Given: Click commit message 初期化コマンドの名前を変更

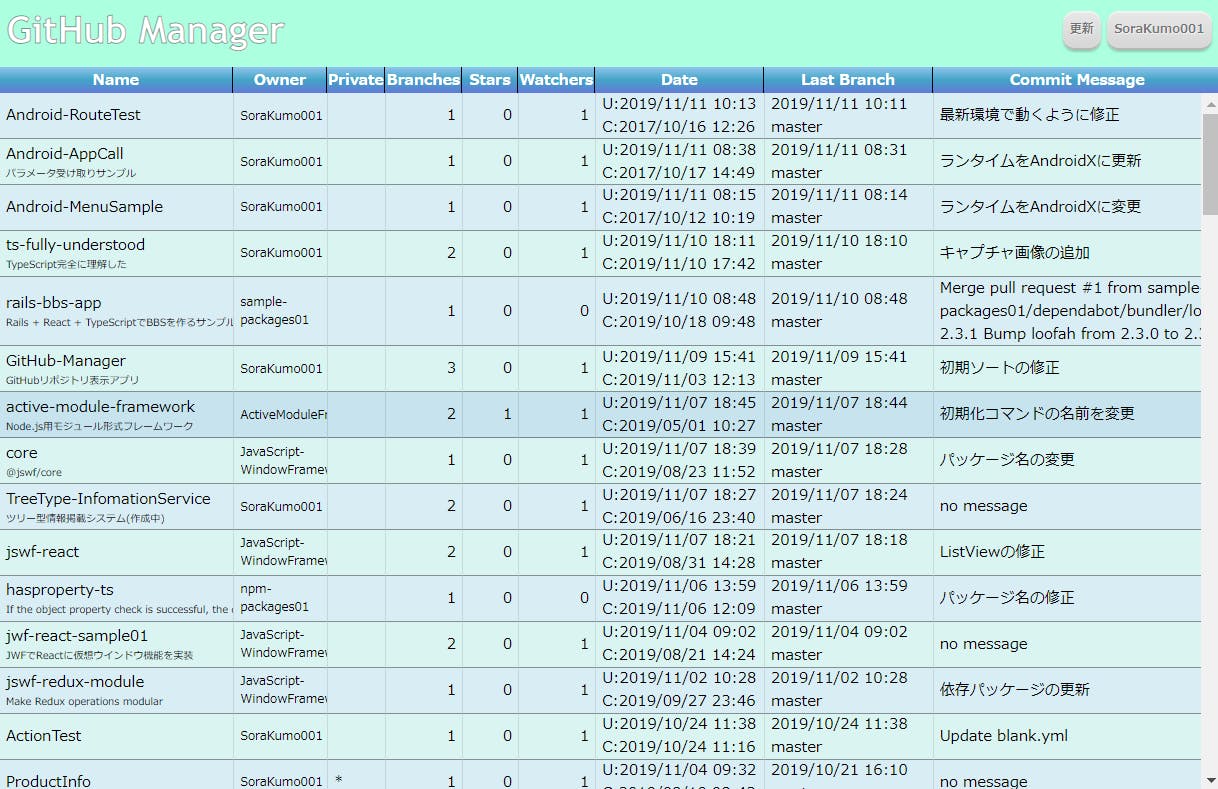Looking at the screenshot, I should point(1037,414).
